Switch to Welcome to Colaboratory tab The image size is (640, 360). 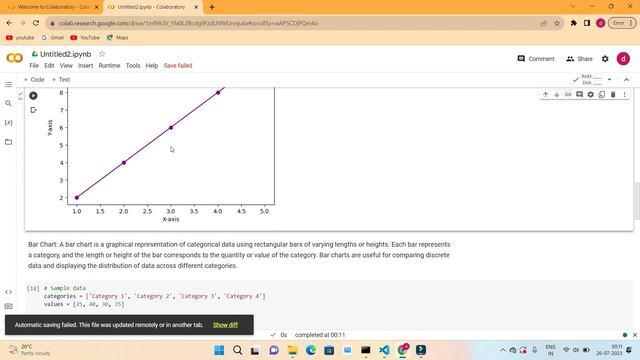point(52,7)
